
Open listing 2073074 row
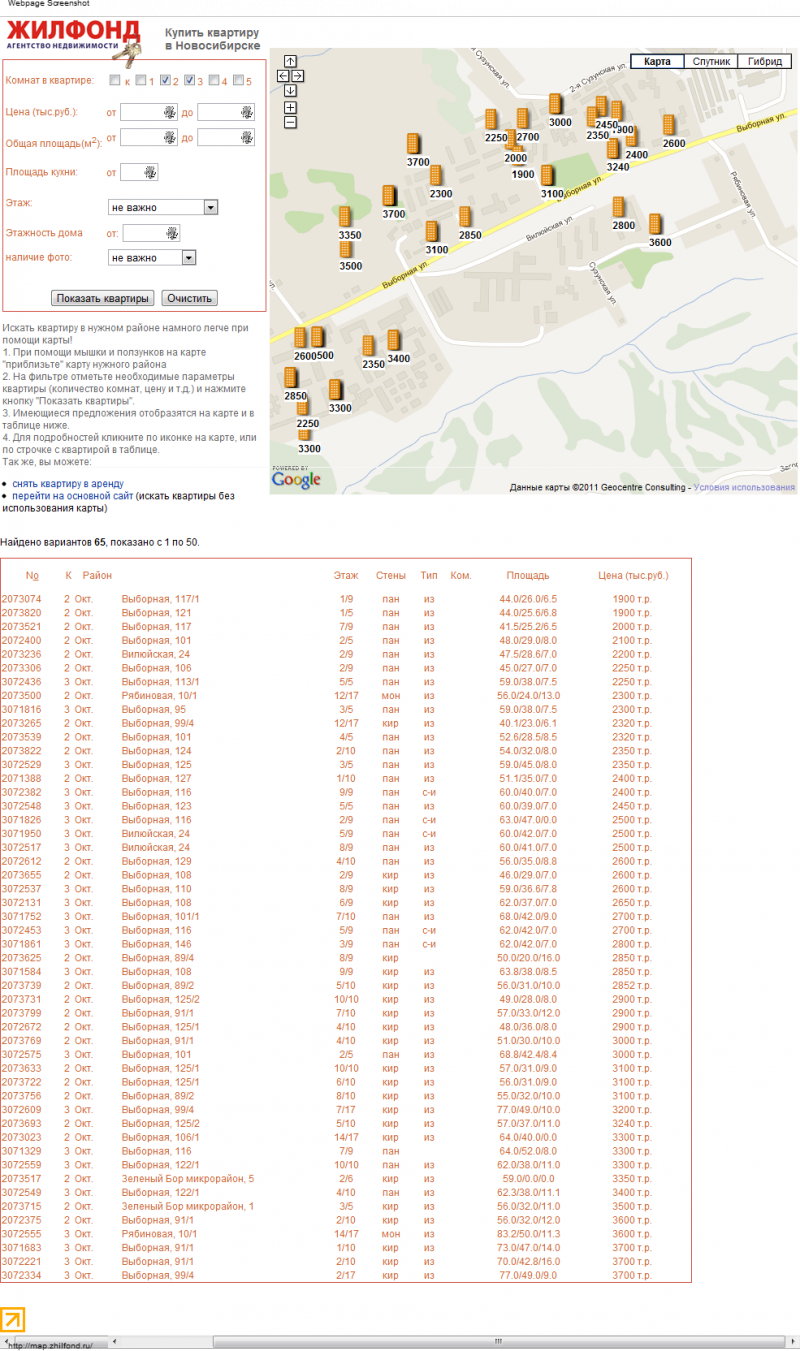coord(345,598)
